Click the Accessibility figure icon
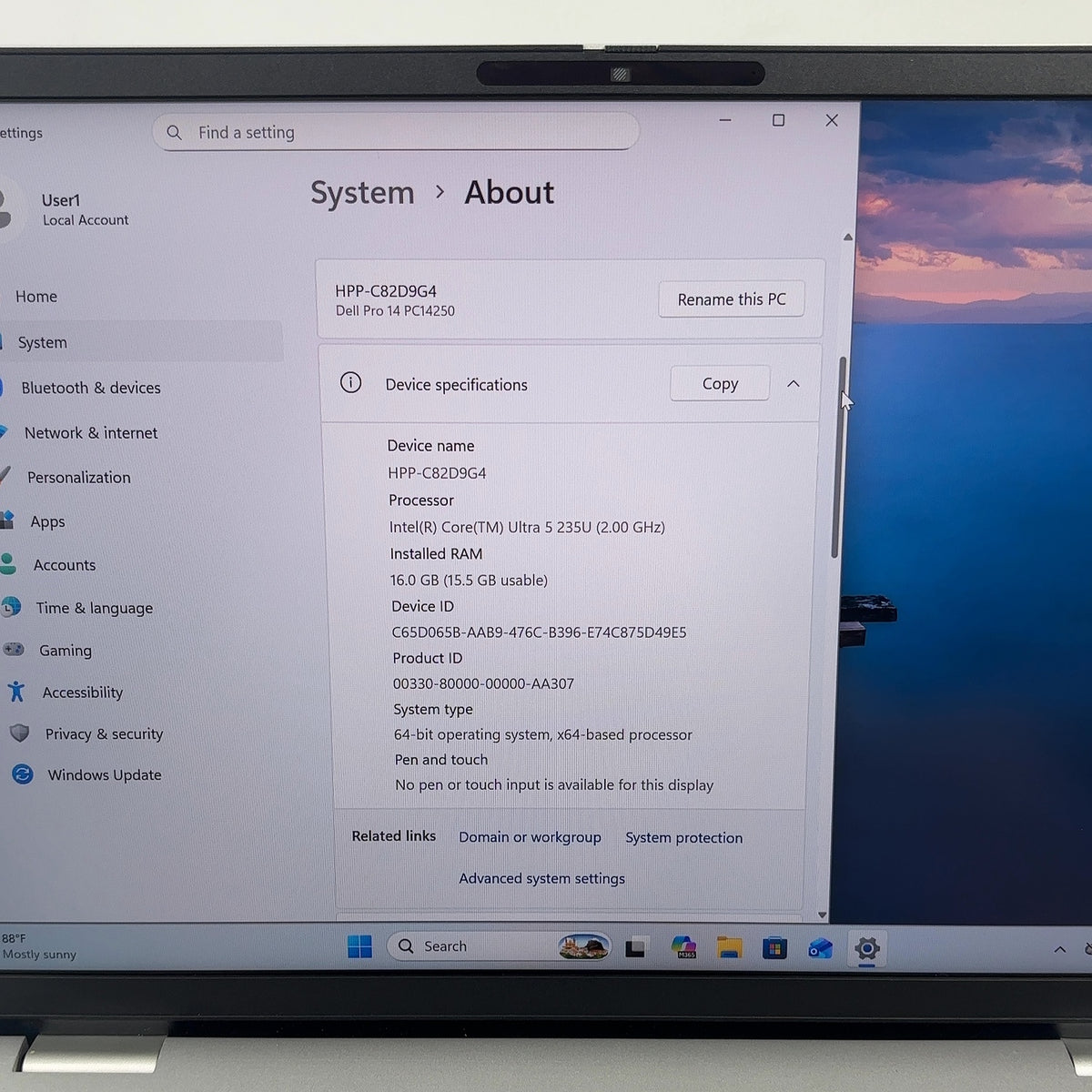 [x=16, y=692]
